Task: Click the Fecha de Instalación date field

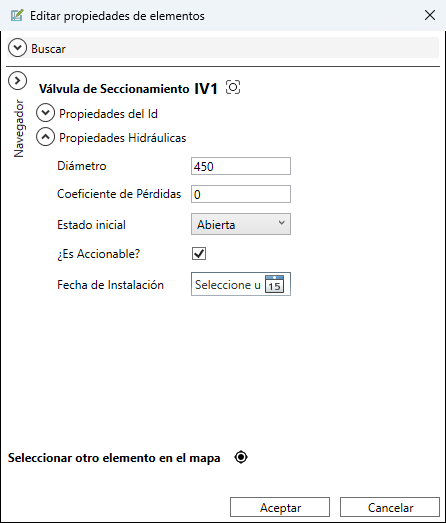Action: coord(228,284)
